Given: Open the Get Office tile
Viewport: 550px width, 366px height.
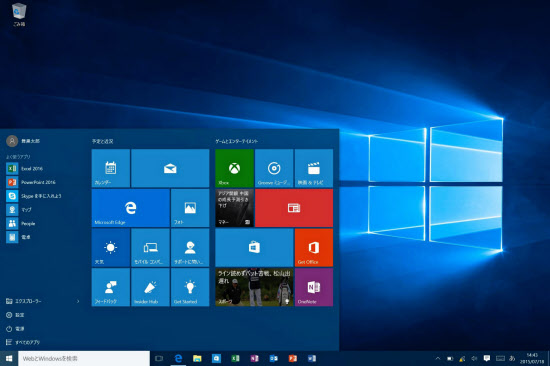Looking at the screenshot, I should 314,248.
